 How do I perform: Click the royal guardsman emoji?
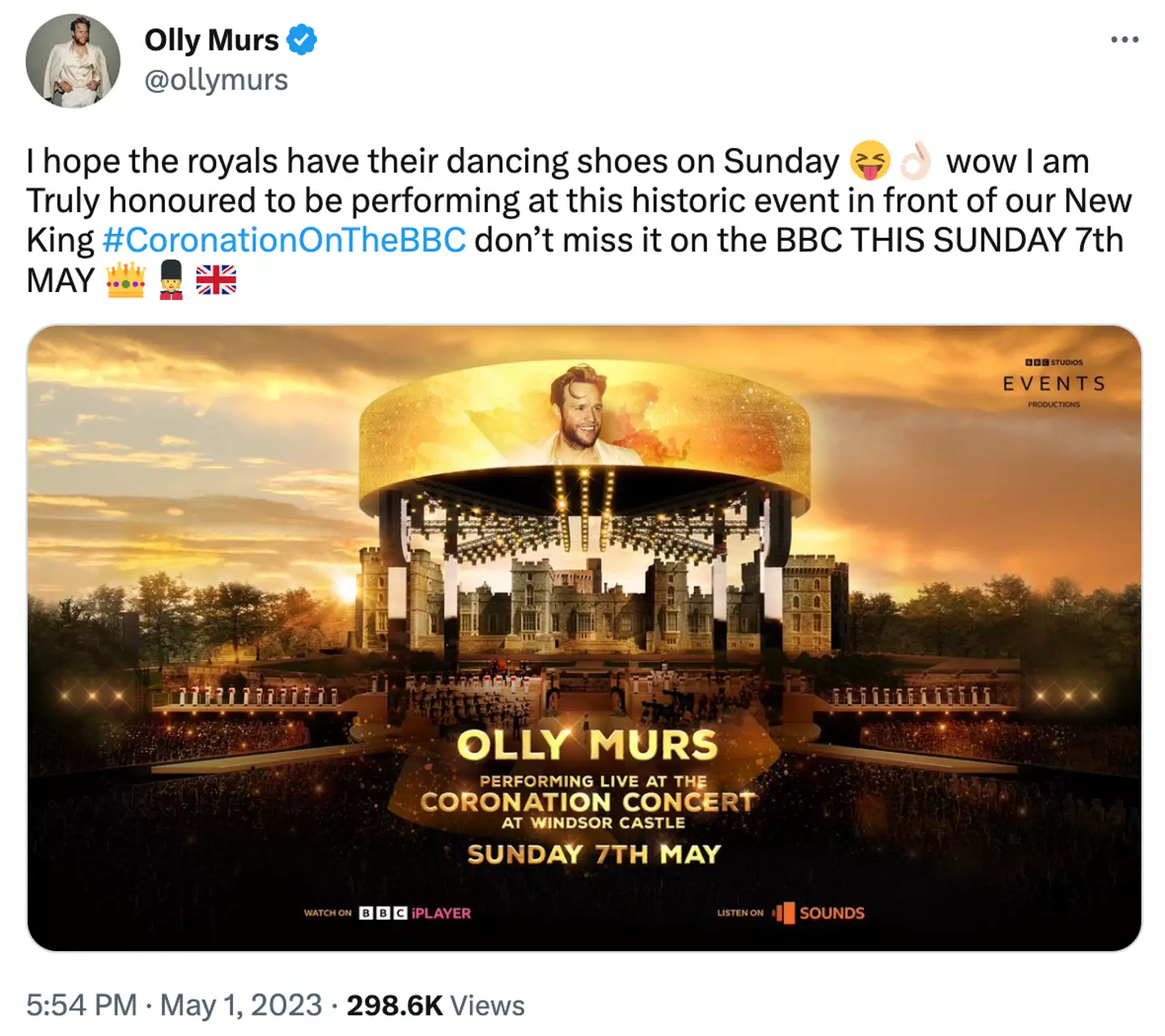171,280
